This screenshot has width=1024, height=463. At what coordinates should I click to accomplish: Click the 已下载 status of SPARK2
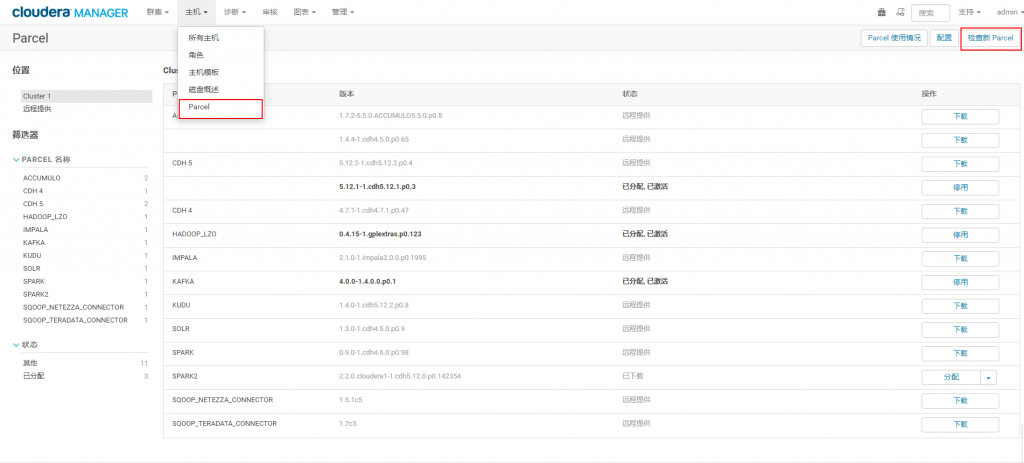[x=633, y=376]
